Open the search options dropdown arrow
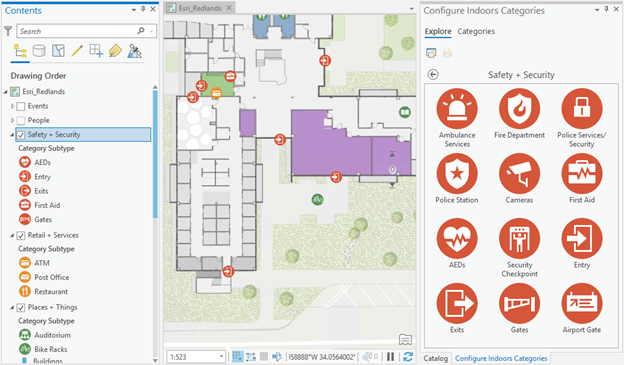Image resolution: width=624 pixels, height=365 pixels. [x=151, y=31]
